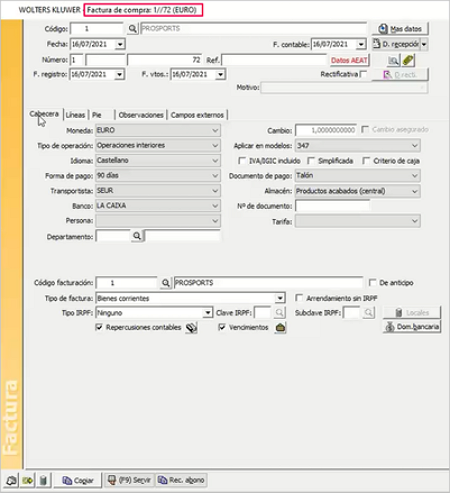Open the F. registro date dropdown
The height and width of the screenshot is (493, 450).
[x=119, y=74]
